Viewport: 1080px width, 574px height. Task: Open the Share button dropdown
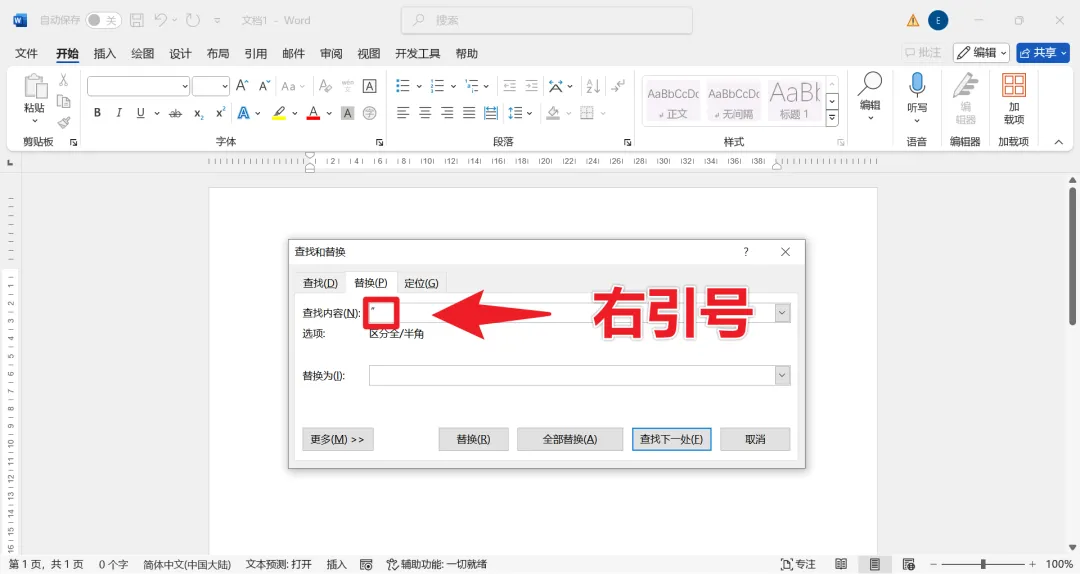(x=1064, y=52)
